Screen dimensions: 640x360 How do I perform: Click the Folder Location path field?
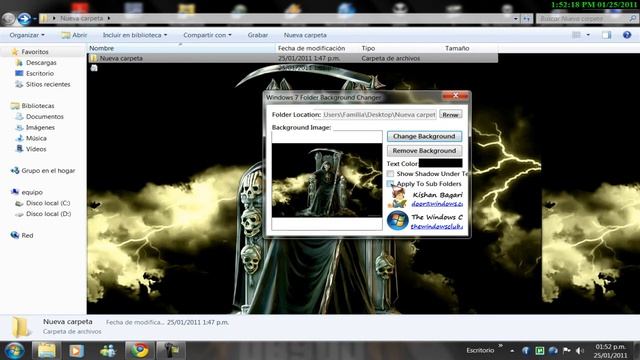point(379,115)
